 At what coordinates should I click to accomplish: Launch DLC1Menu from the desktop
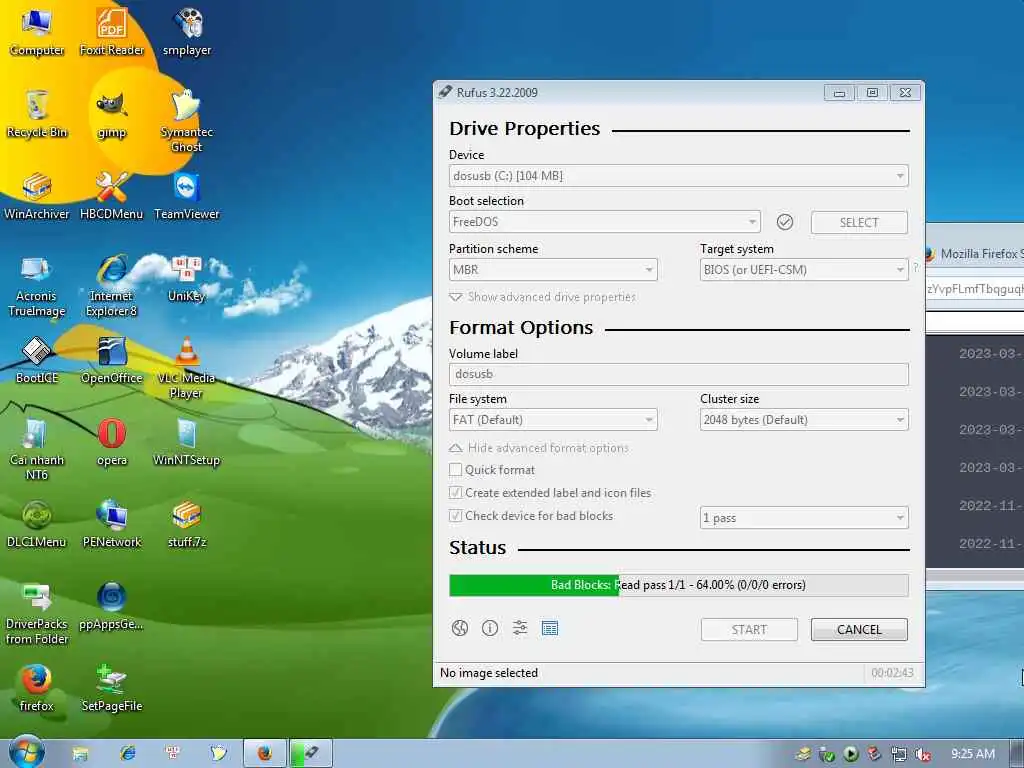tap(37, 524)
